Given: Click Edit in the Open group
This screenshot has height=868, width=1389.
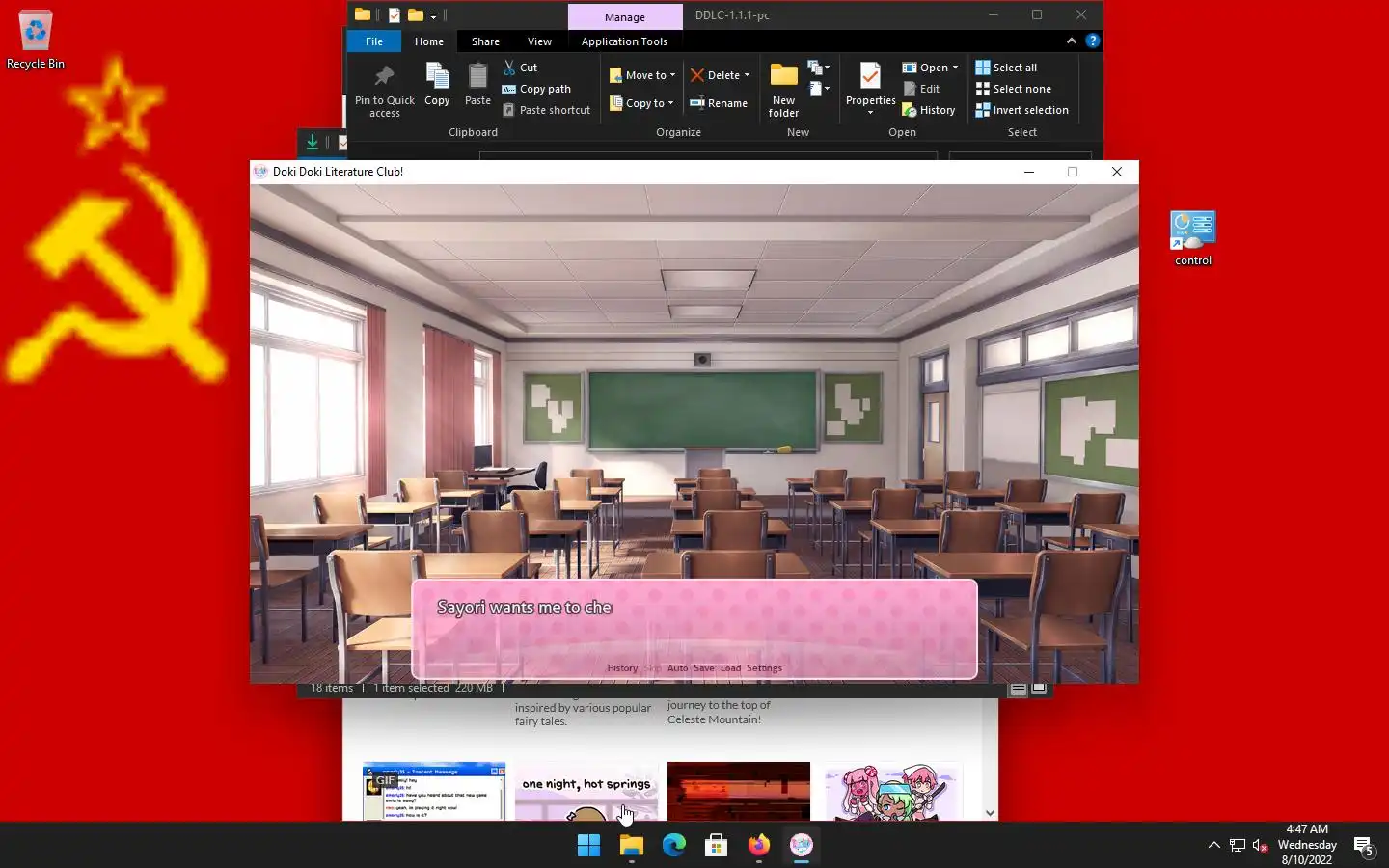Looking at the screenshot, I should (921, 89).
